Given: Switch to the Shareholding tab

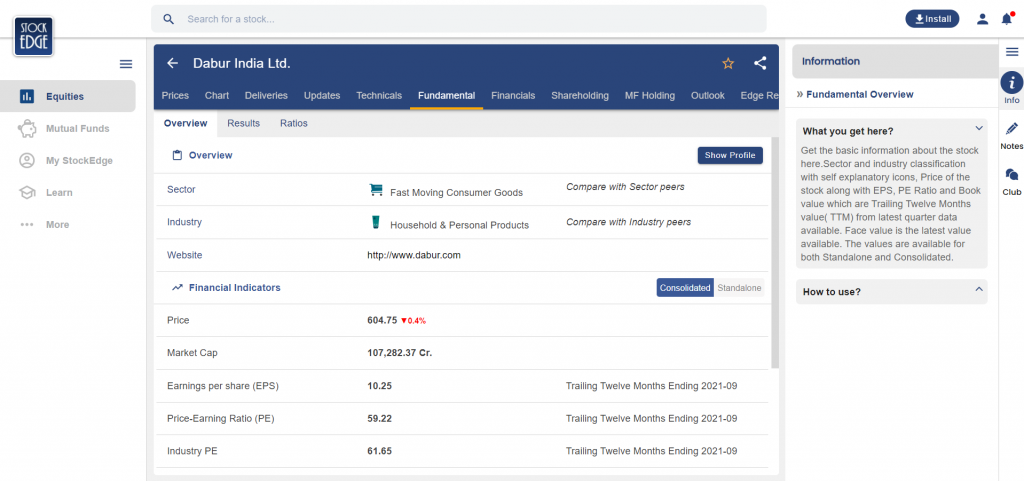Looking at the screenshot, I should click(x=580, y=95).
